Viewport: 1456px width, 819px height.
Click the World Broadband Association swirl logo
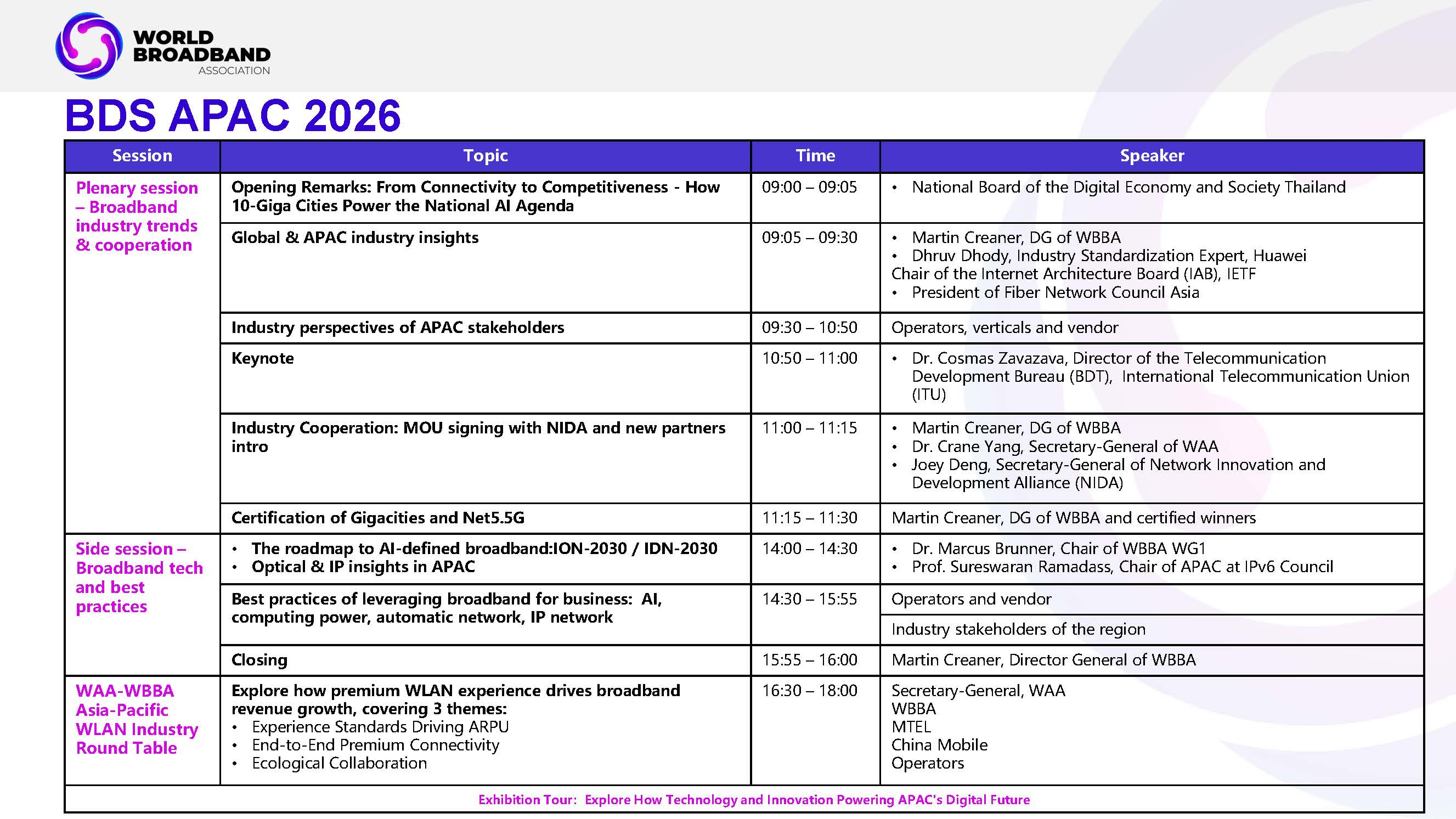pyautogui.click(x=89, y=45)
